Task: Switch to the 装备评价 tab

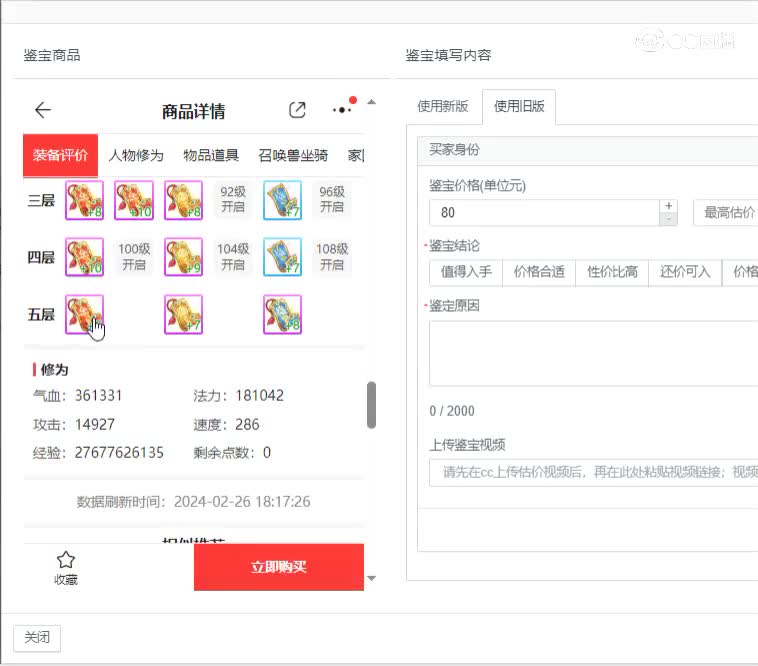Action: tap(60, 155)
